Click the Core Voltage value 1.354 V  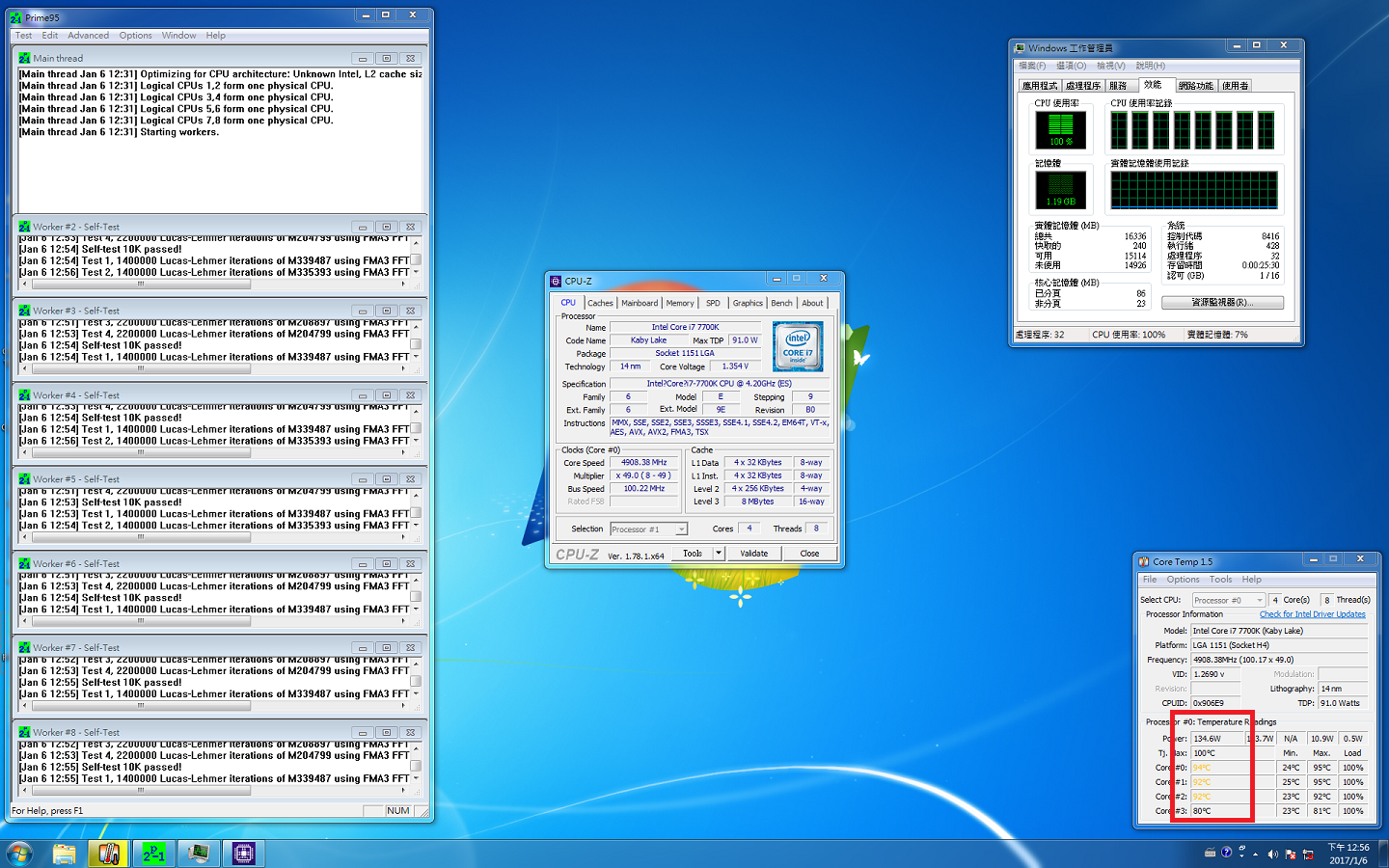coord(735,366)
